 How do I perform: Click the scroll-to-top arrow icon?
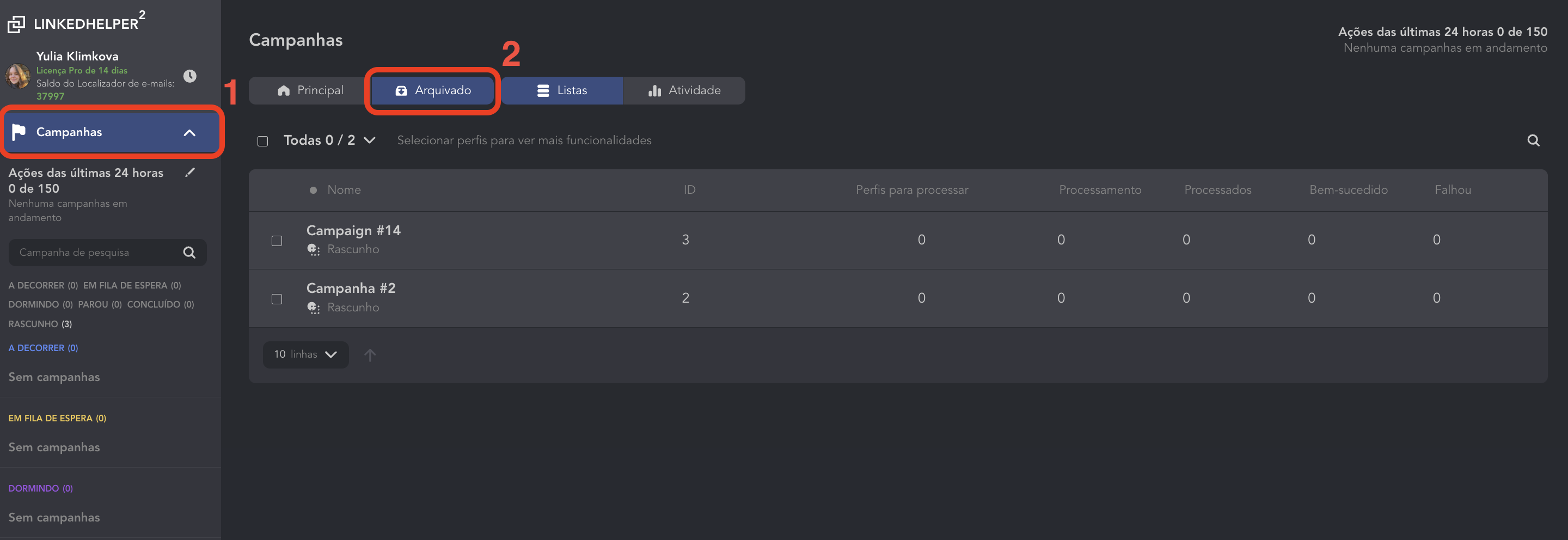coord(370,354)
